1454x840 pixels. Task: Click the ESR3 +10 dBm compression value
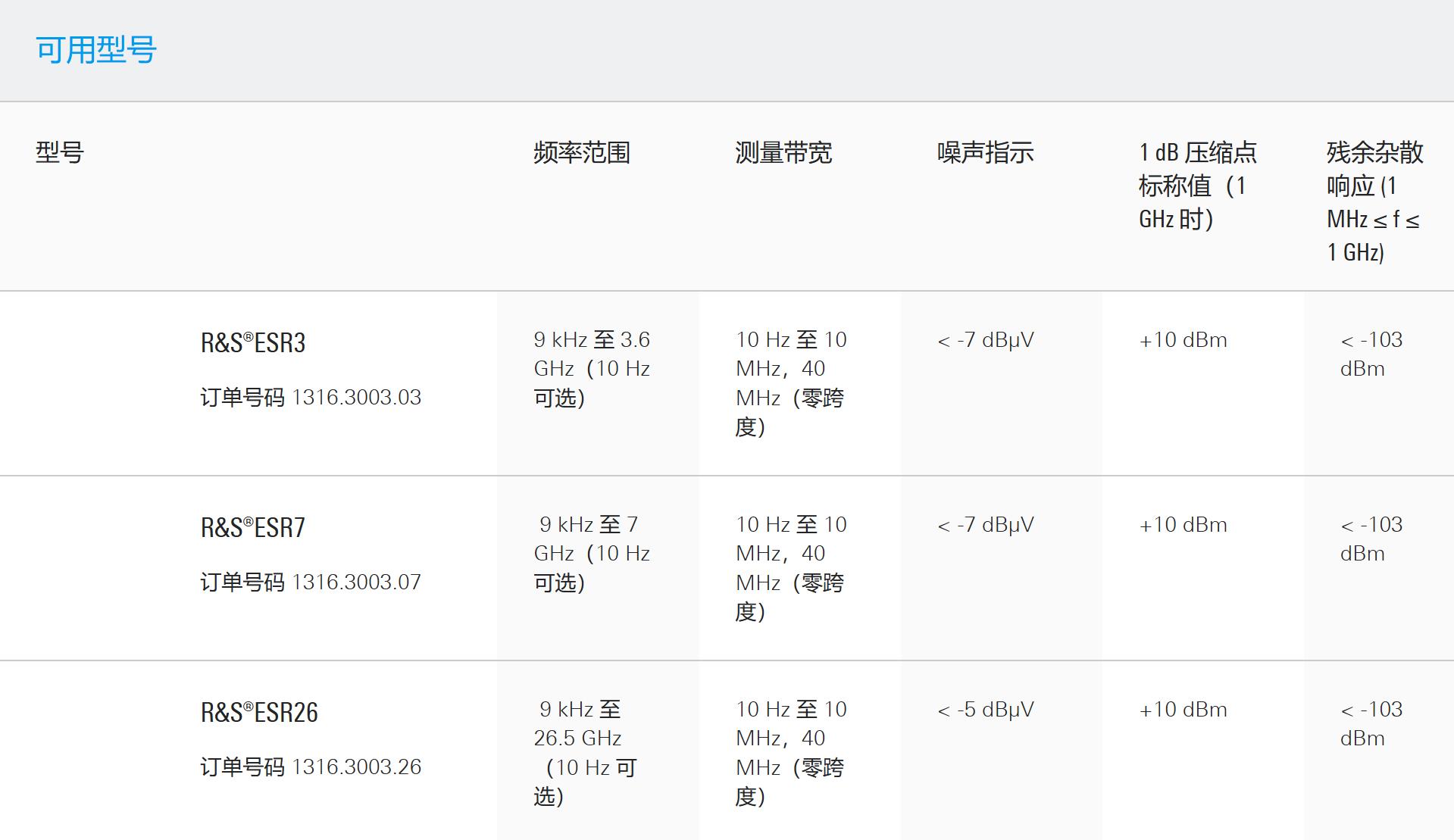(x=1184, y=340)
